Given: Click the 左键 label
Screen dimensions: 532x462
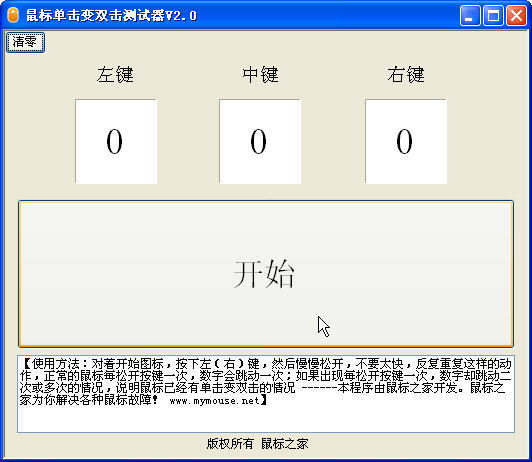Looking at the screenshot, I should pos(115,75).
